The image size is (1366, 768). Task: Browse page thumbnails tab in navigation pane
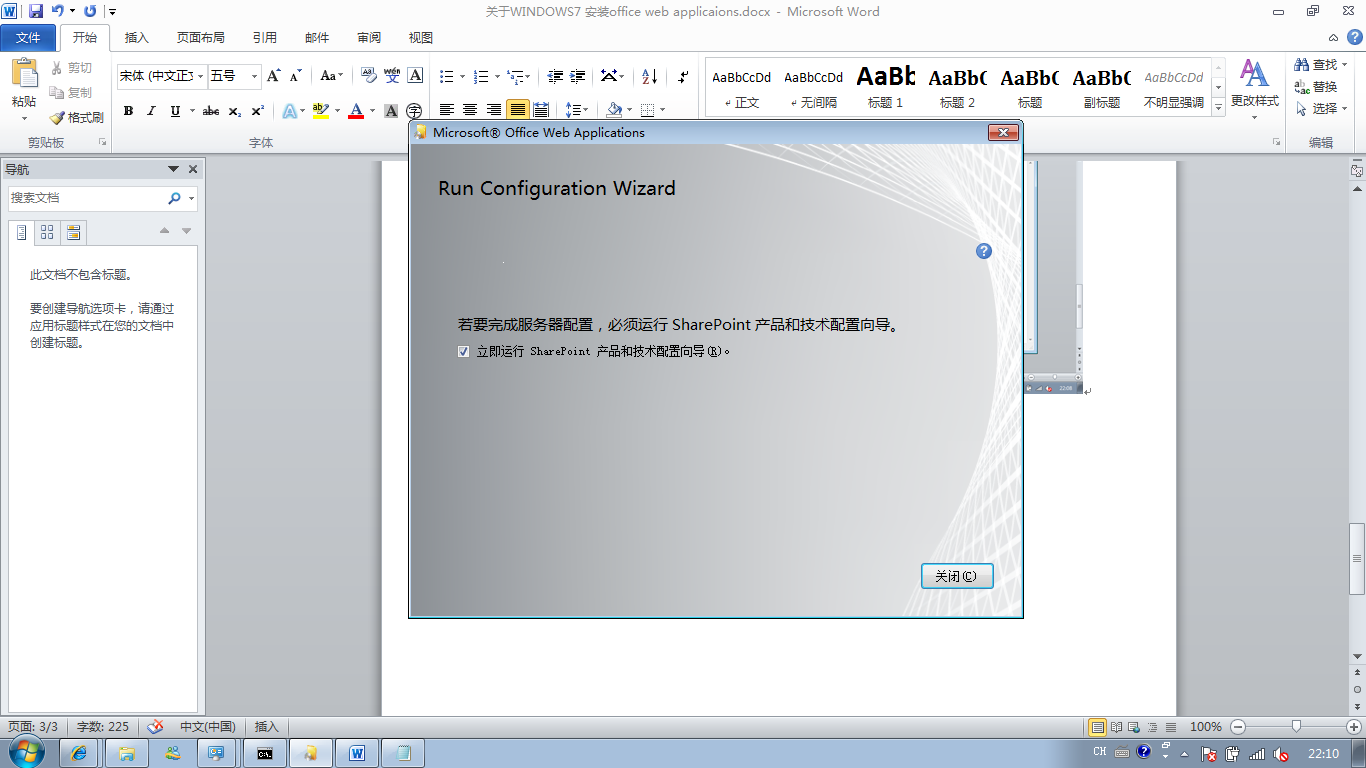[x=47, y=232]
